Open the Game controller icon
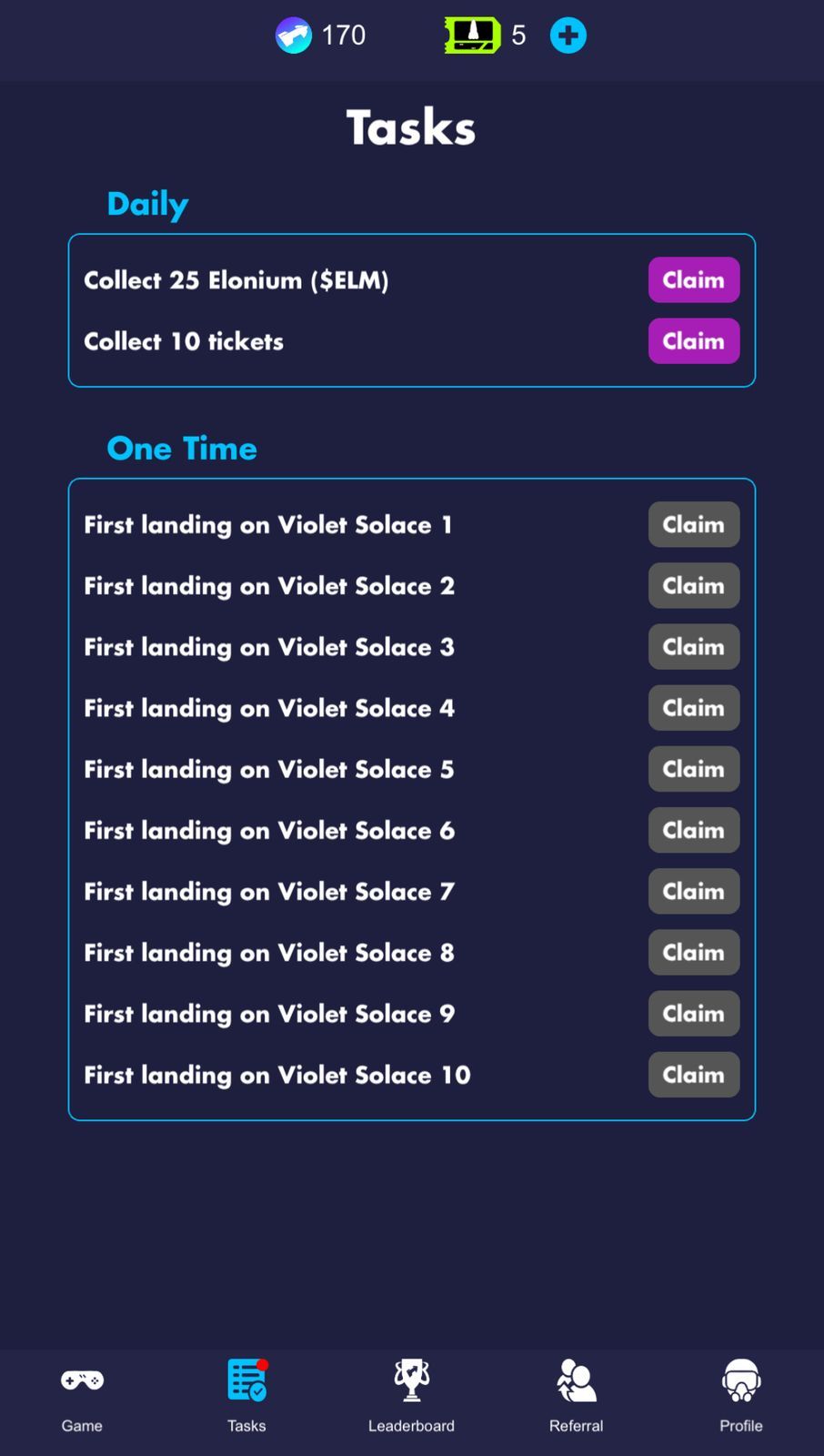This screenshot has height=1456, width=824. (82, 1380)
